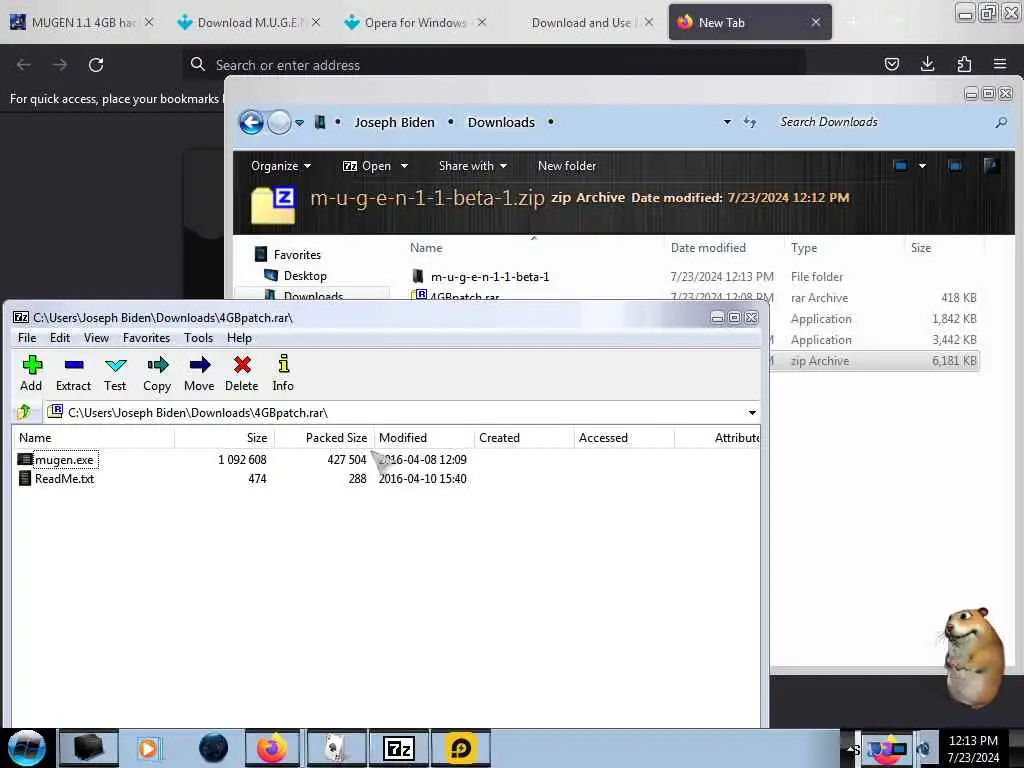The width and height of the screenshot is (1024, 768).
Task: Open Firefox downloads panel
Action: [927, 64]
